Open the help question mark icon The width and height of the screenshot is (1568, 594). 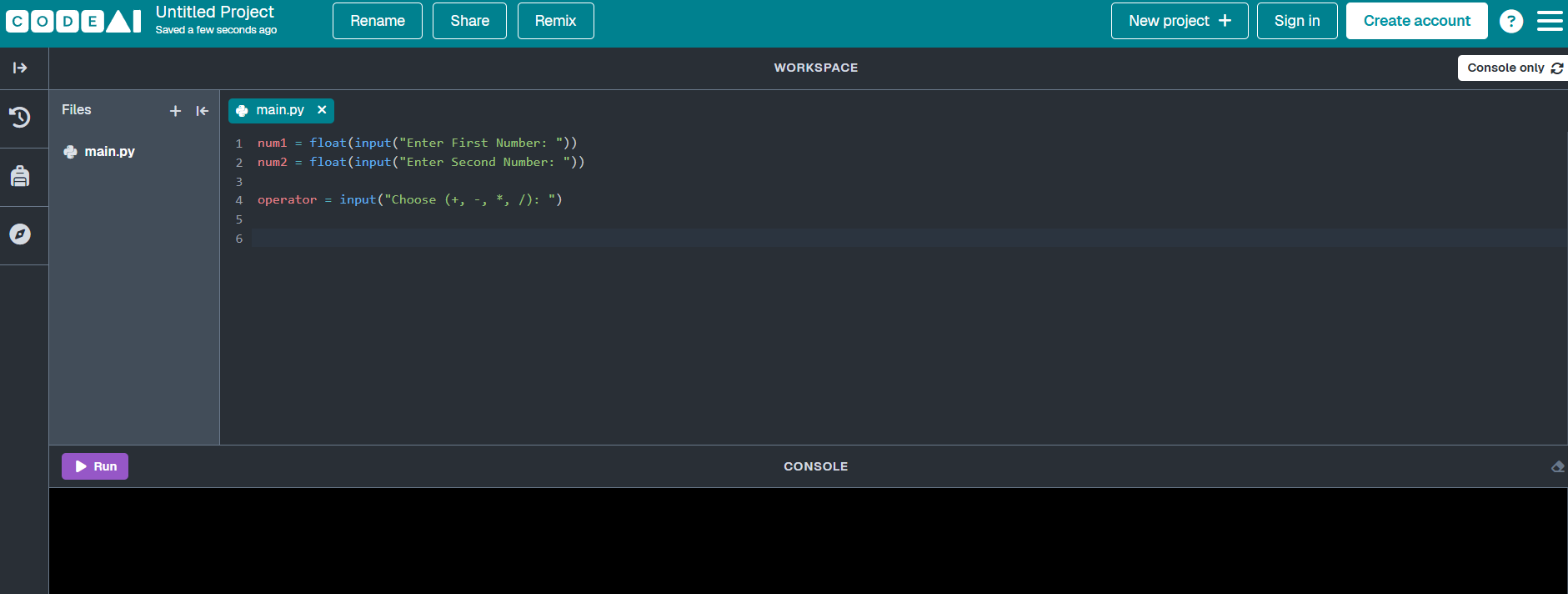[x=1511, y=21]
